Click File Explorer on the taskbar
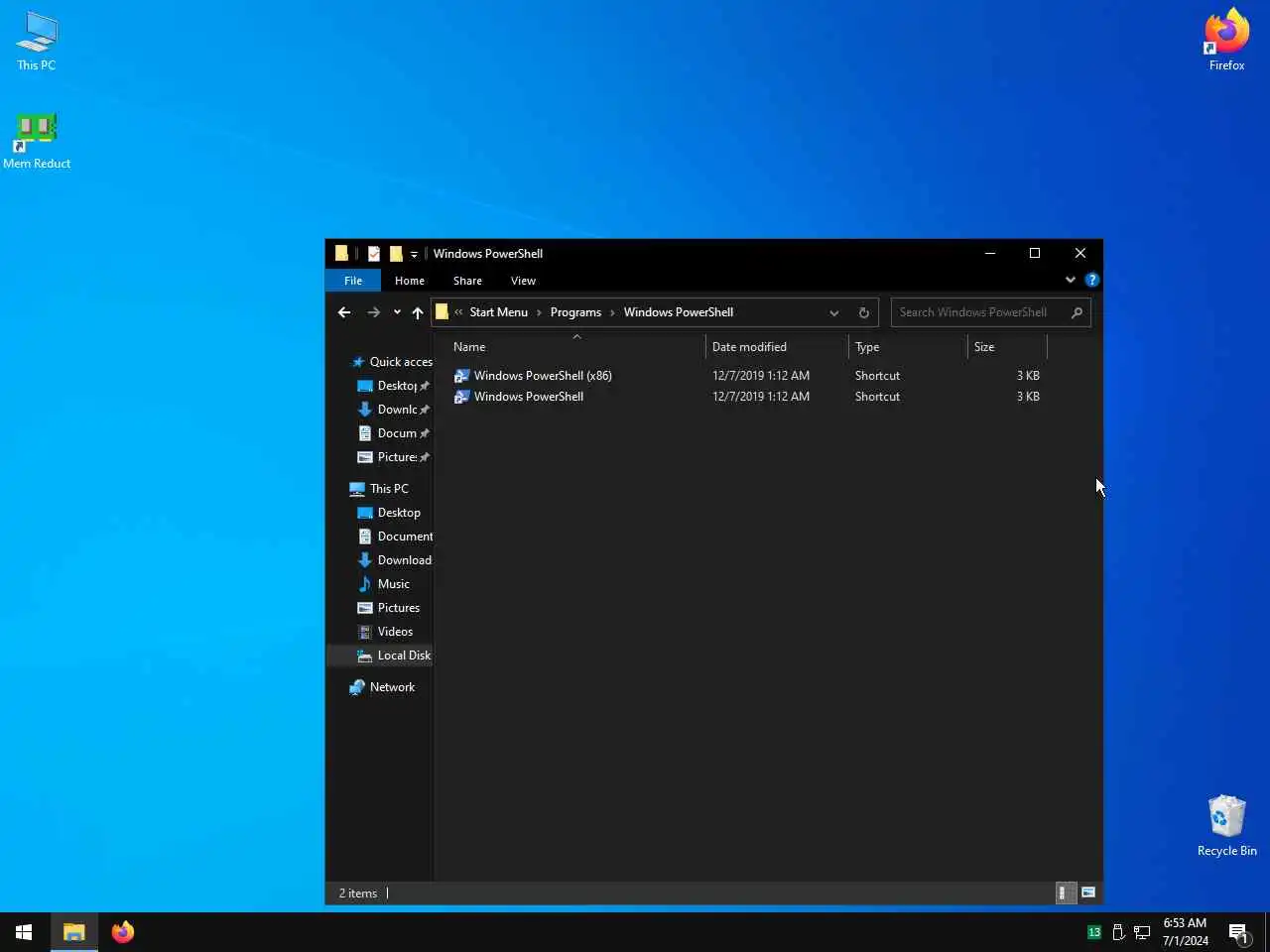The height and width of the screenshot is (952, 1270). point(73,932)
